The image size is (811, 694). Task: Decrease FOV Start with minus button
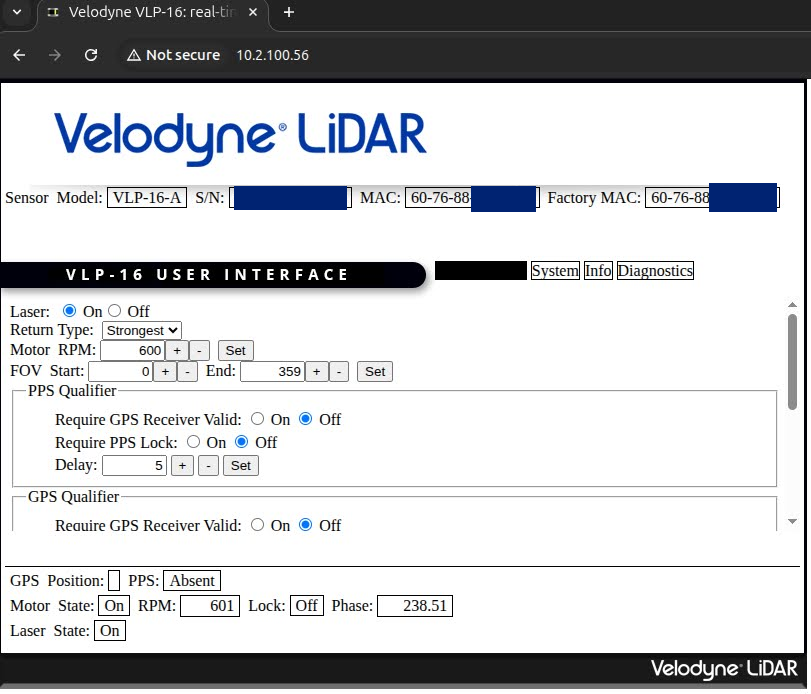[x=187, y=371]
